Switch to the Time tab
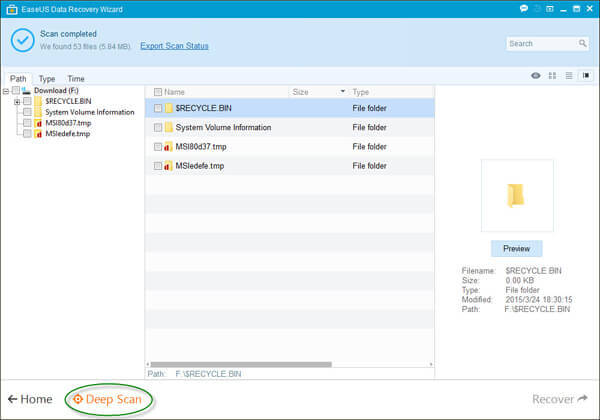Screen dimensions: 600x420 click(x=76, y=78)
